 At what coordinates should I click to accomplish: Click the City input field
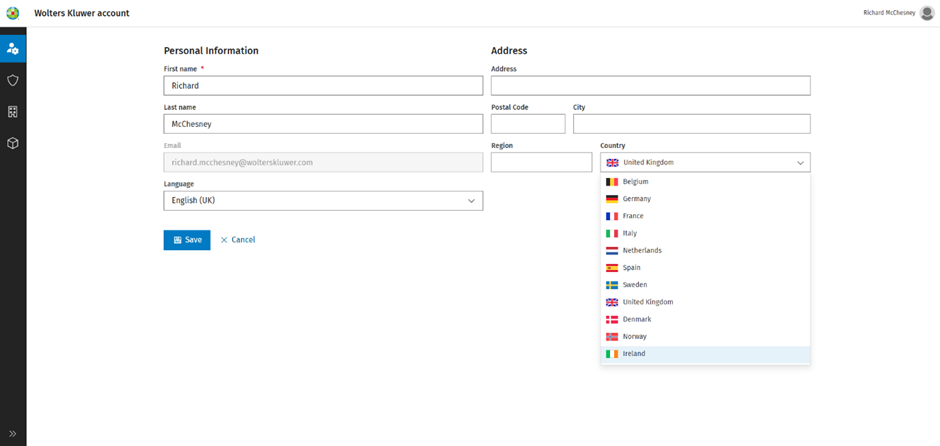(692, 124)
